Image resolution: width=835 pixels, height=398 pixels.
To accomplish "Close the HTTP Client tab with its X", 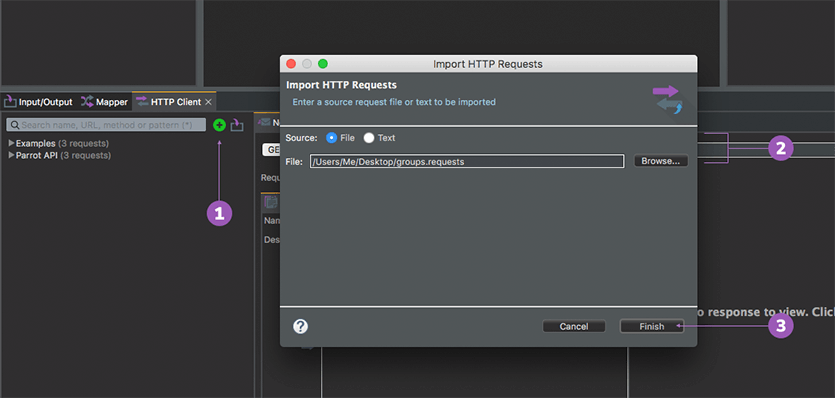I will [x=208, y=102].
